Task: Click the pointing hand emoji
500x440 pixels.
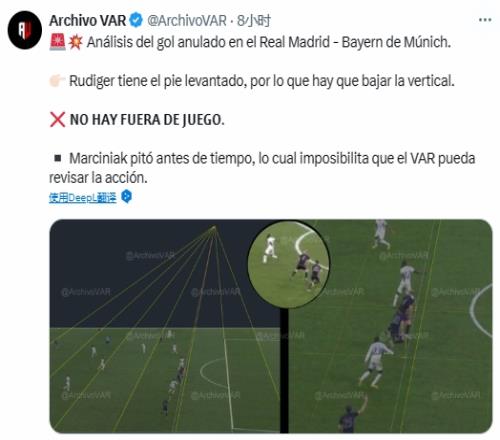Action: pos(57,81)
